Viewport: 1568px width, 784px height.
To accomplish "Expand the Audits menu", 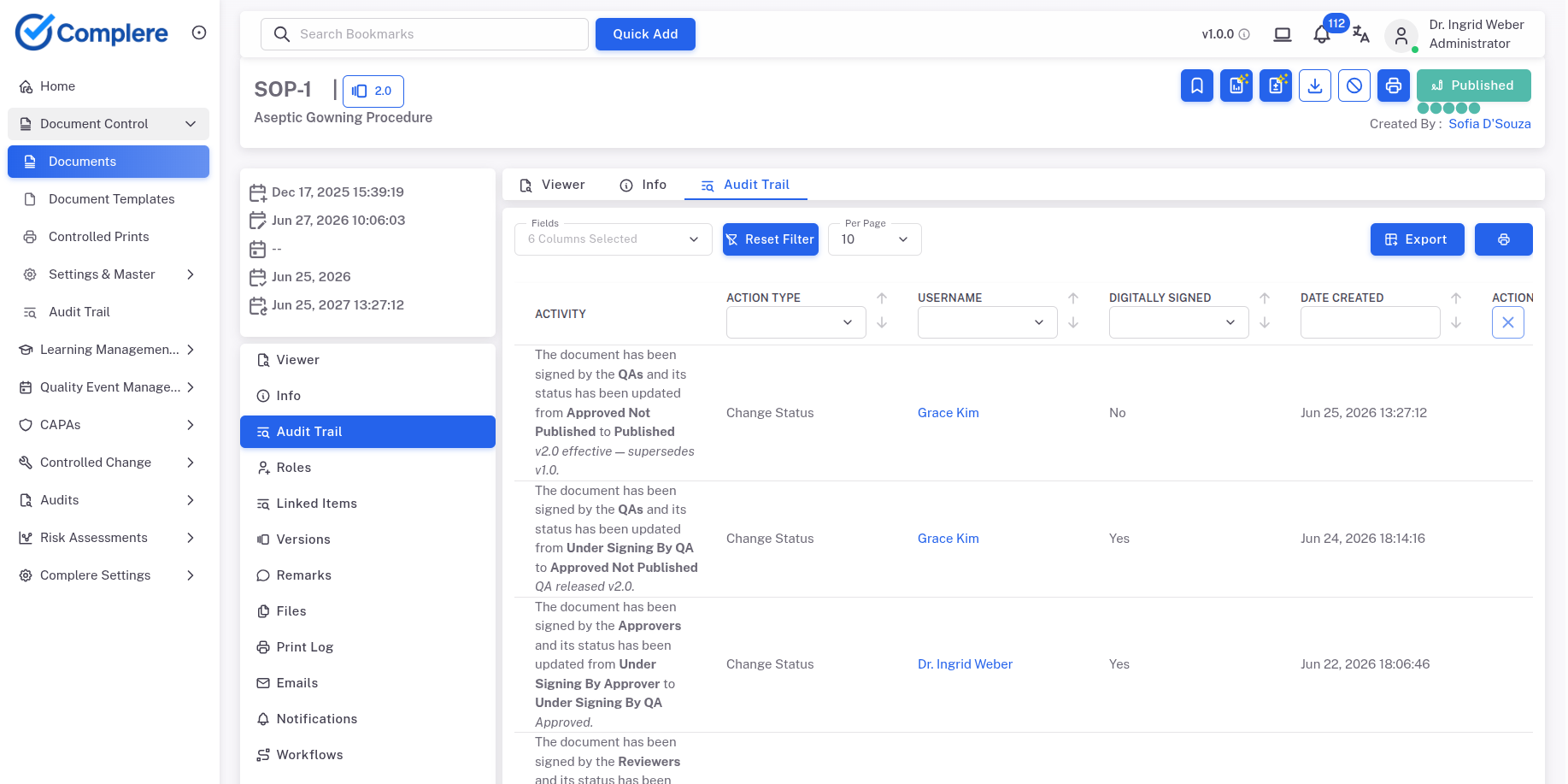I will point(109,500).
